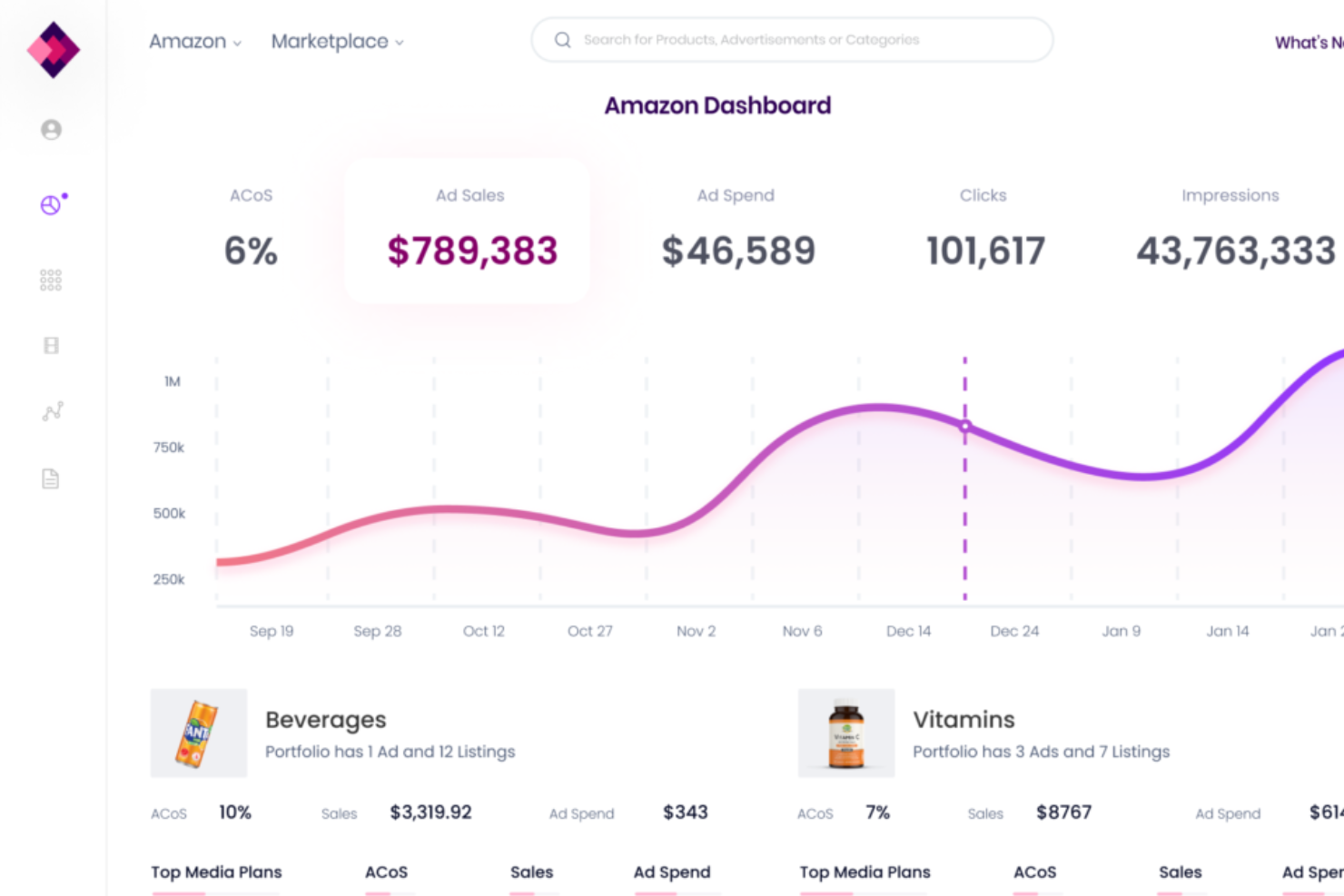Open the video media icon in sidebar
The height and width of the screenshot is (896, 1344).
point(50,345)
